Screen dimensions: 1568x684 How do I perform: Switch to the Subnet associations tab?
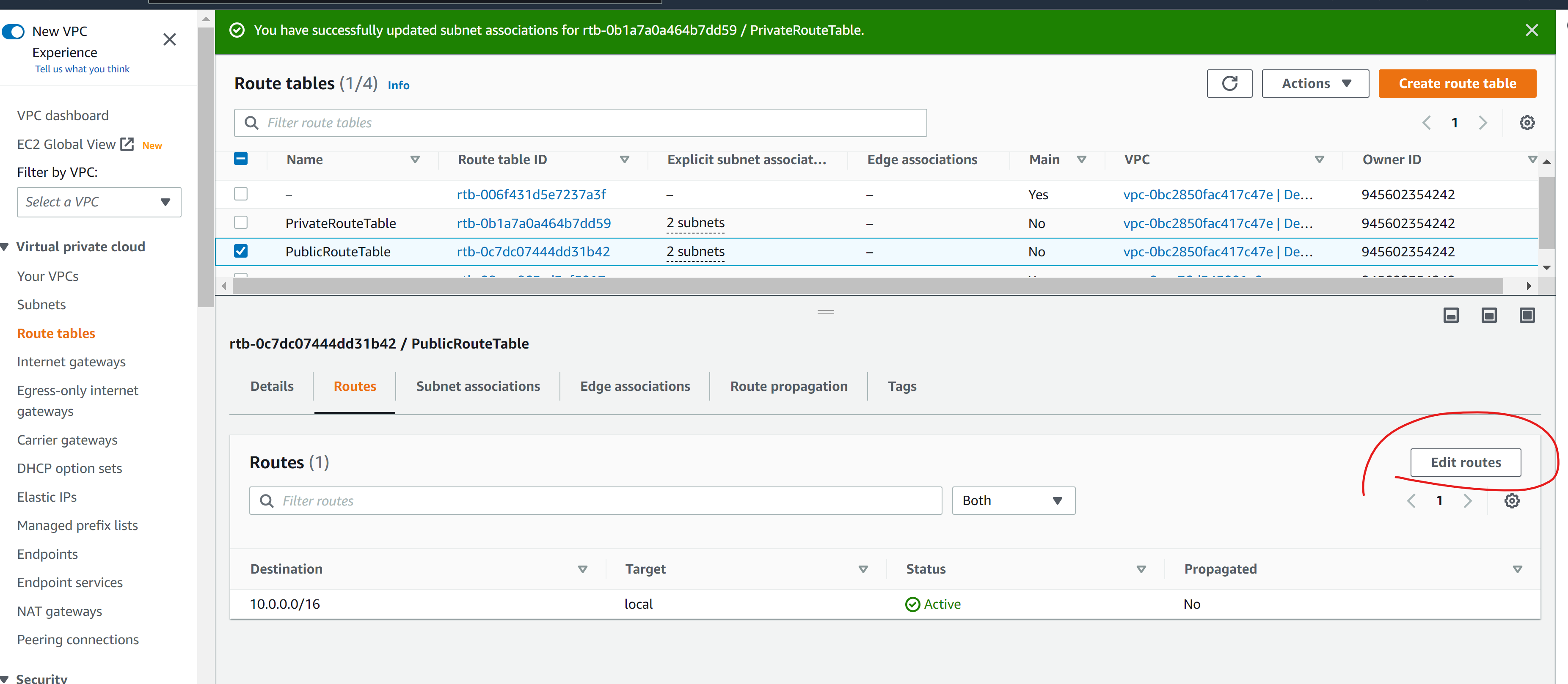[x=477, y=387]
